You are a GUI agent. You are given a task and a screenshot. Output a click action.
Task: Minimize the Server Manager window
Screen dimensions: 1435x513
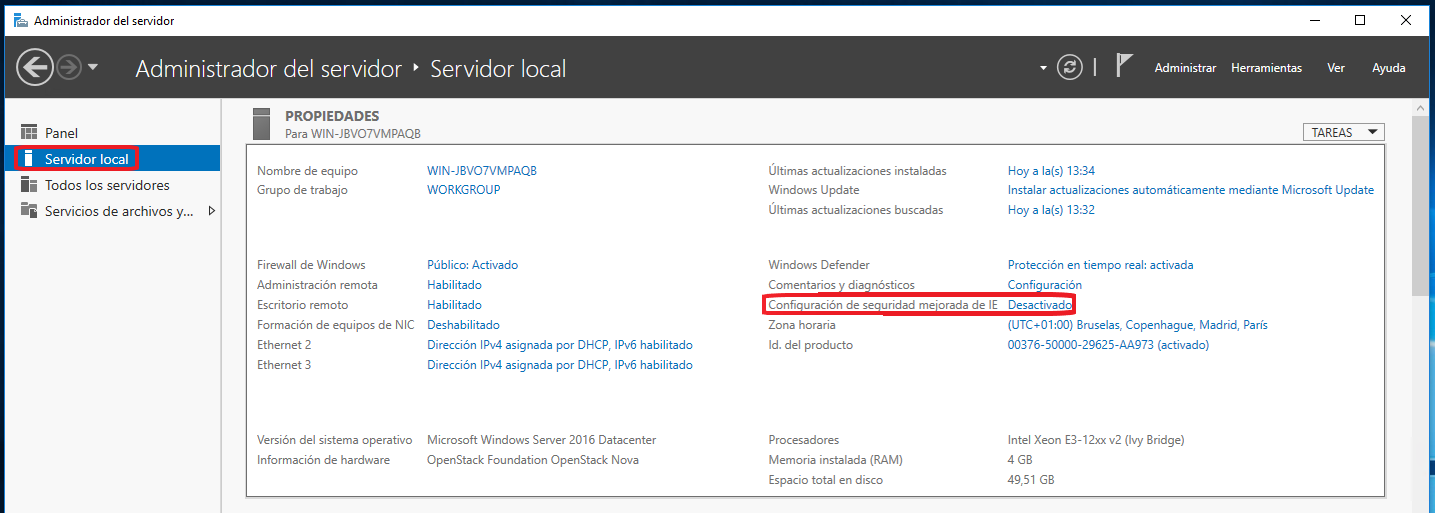coord(1315,20)
